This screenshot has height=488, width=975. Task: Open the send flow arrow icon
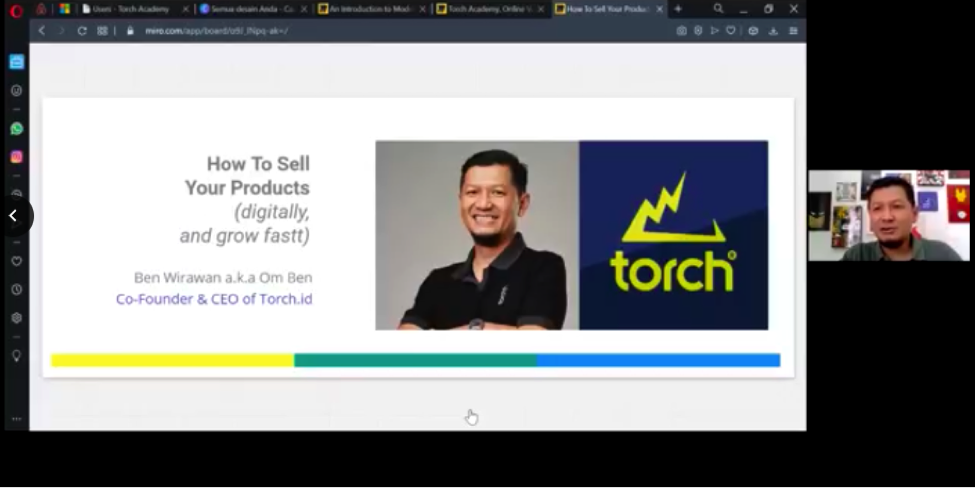pos(714,30)
